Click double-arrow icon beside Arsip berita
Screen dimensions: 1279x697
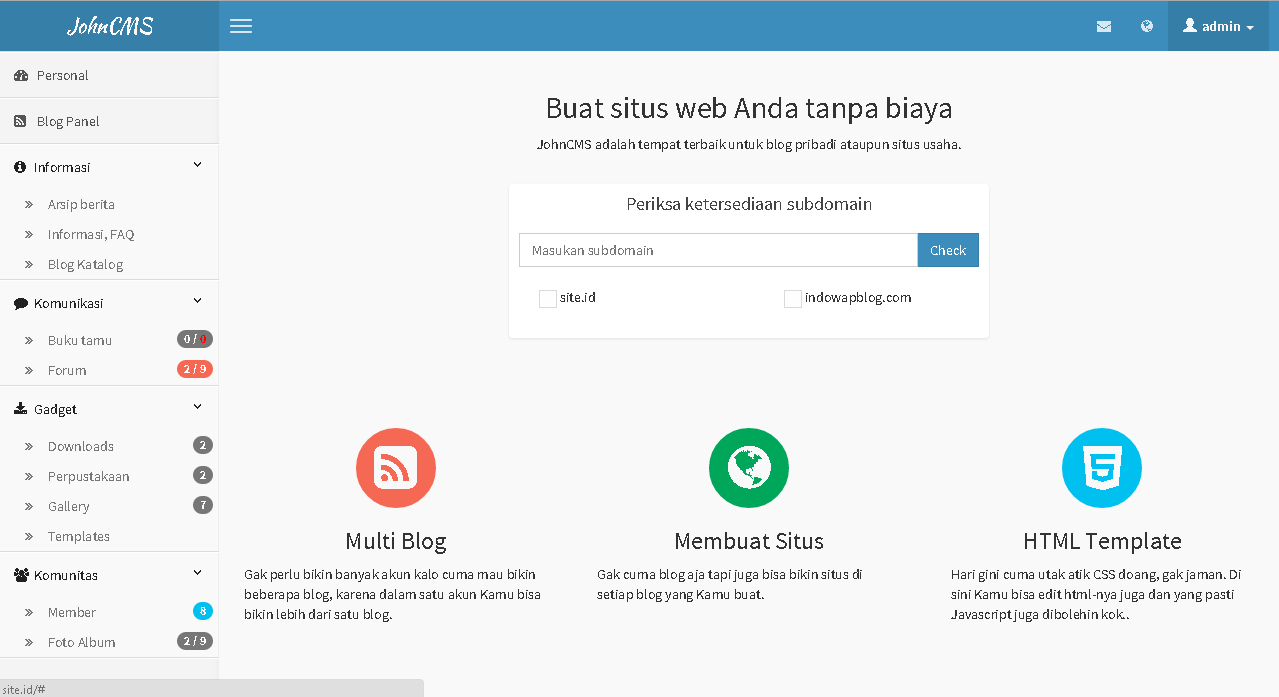[29, 204]
